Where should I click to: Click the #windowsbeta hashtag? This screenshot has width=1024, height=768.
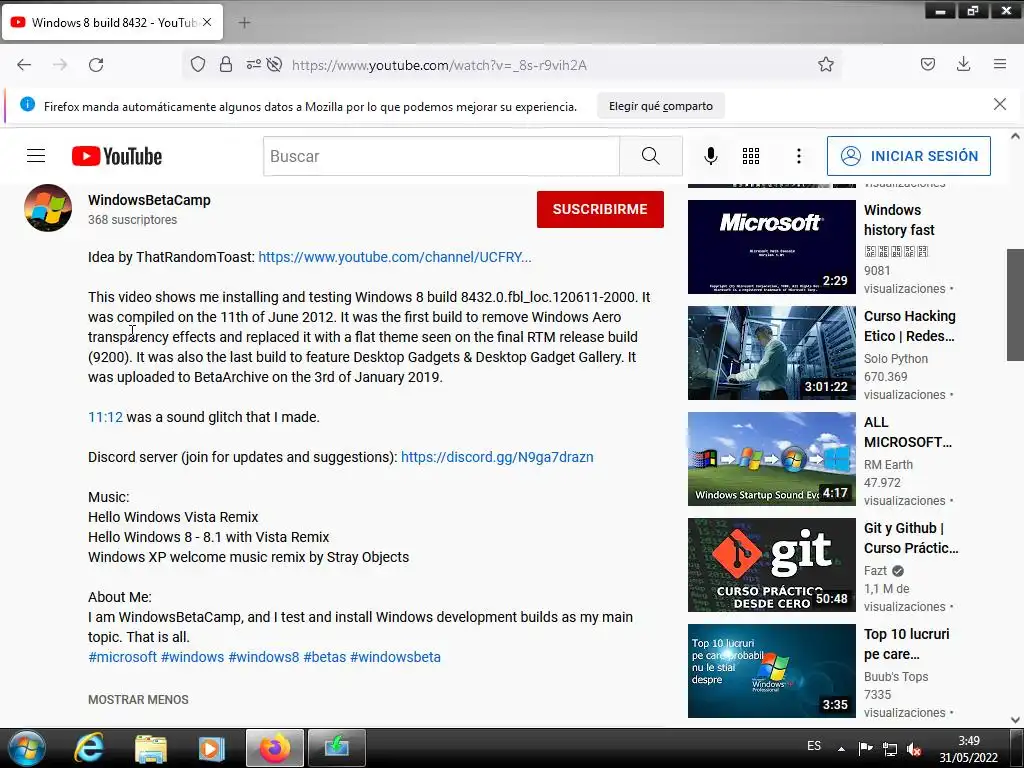point(395,657)
